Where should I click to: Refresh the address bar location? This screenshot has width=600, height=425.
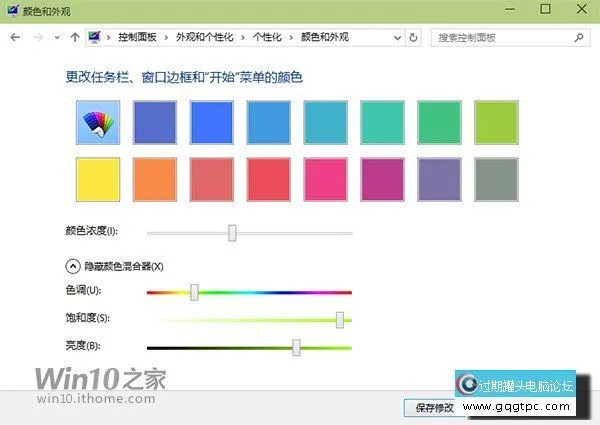[x=415, y=37]
